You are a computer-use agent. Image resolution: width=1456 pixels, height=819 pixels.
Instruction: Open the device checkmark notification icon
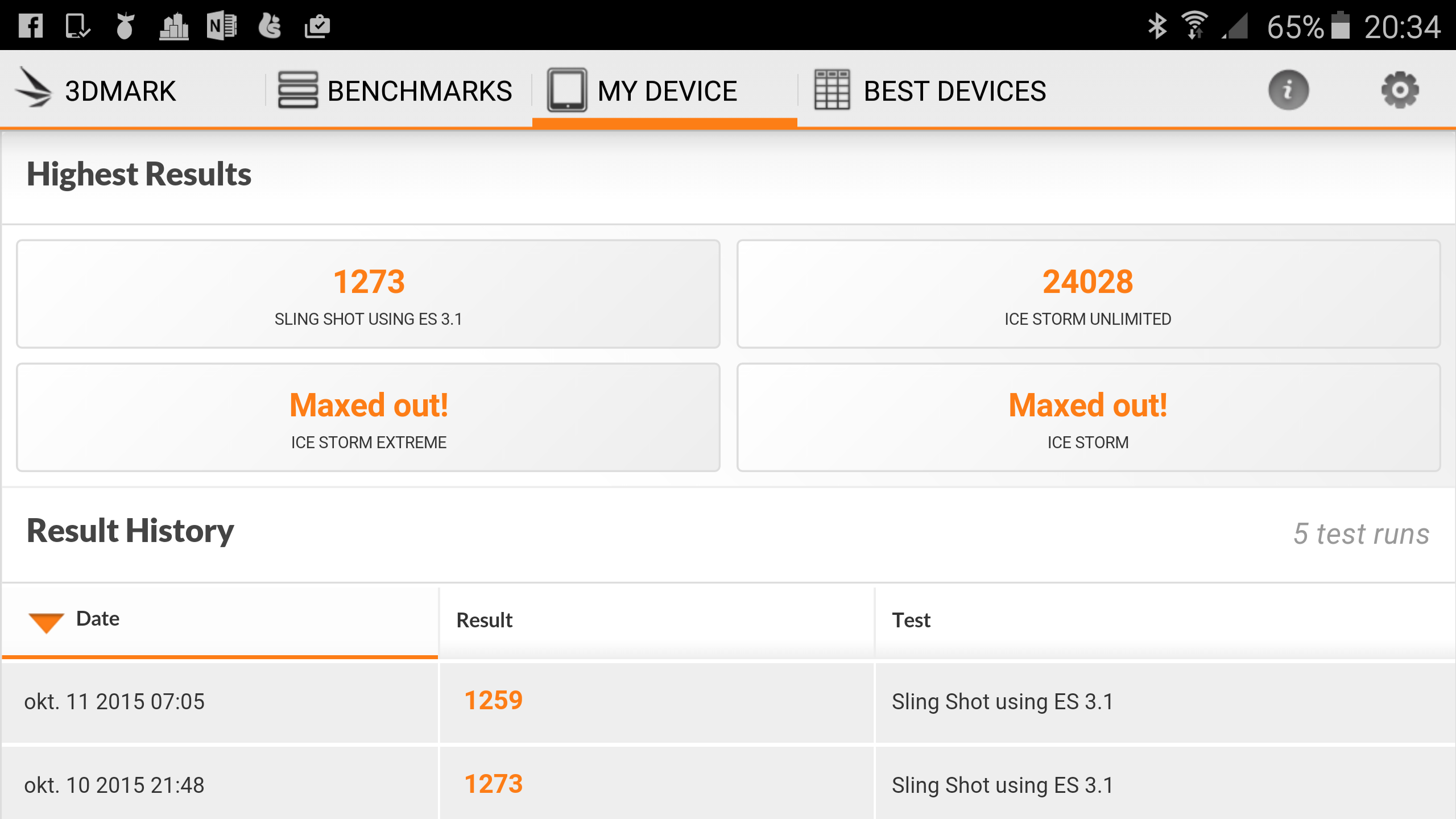pos(77,26)
